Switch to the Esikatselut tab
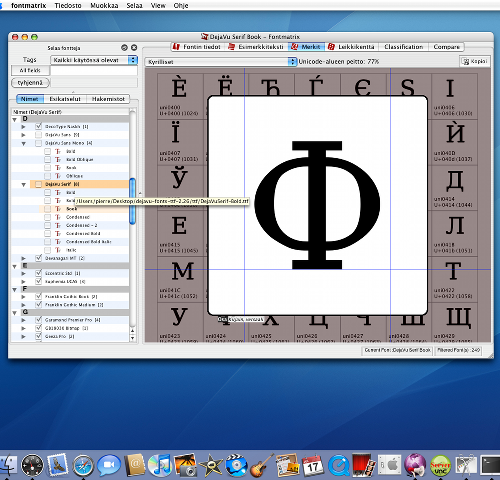 click(65, 99)
